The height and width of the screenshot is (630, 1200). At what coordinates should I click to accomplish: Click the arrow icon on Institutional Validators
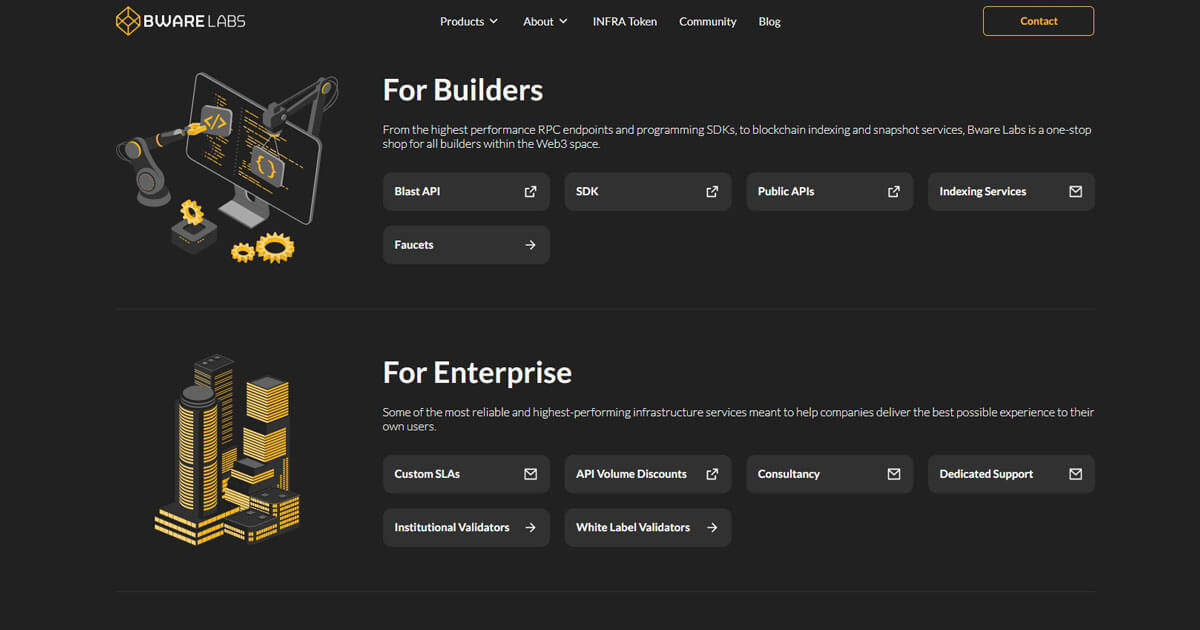click(x=530, y=527)
